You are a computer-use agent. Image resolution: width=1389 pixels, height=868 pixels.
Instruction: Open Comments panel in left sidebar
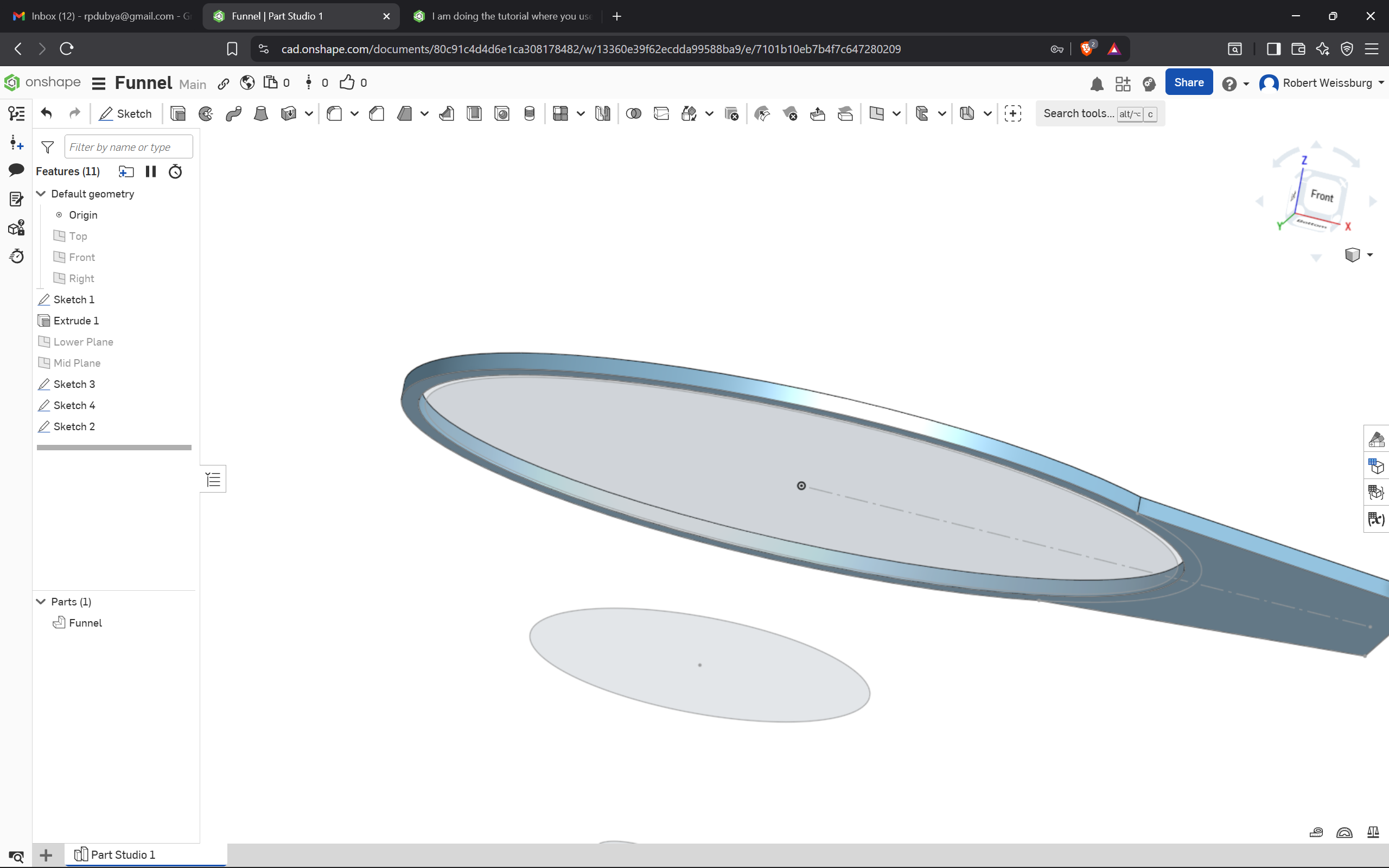pos(16,170)
